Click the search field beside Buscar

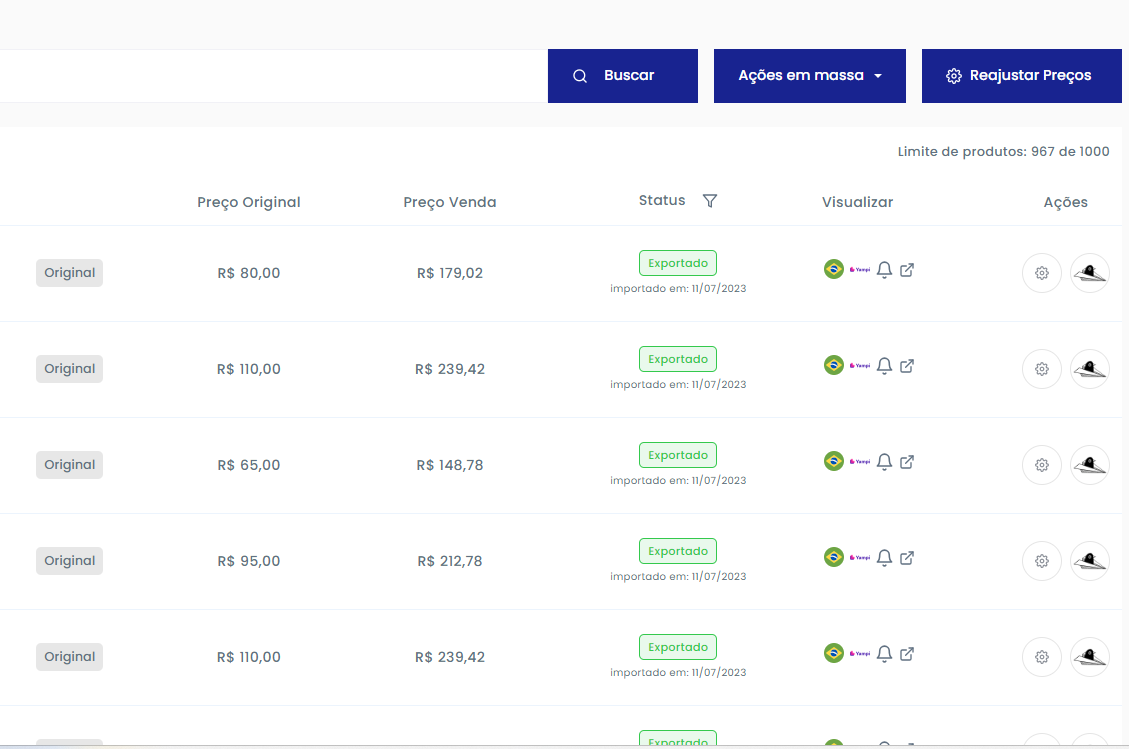click(274, 76)
